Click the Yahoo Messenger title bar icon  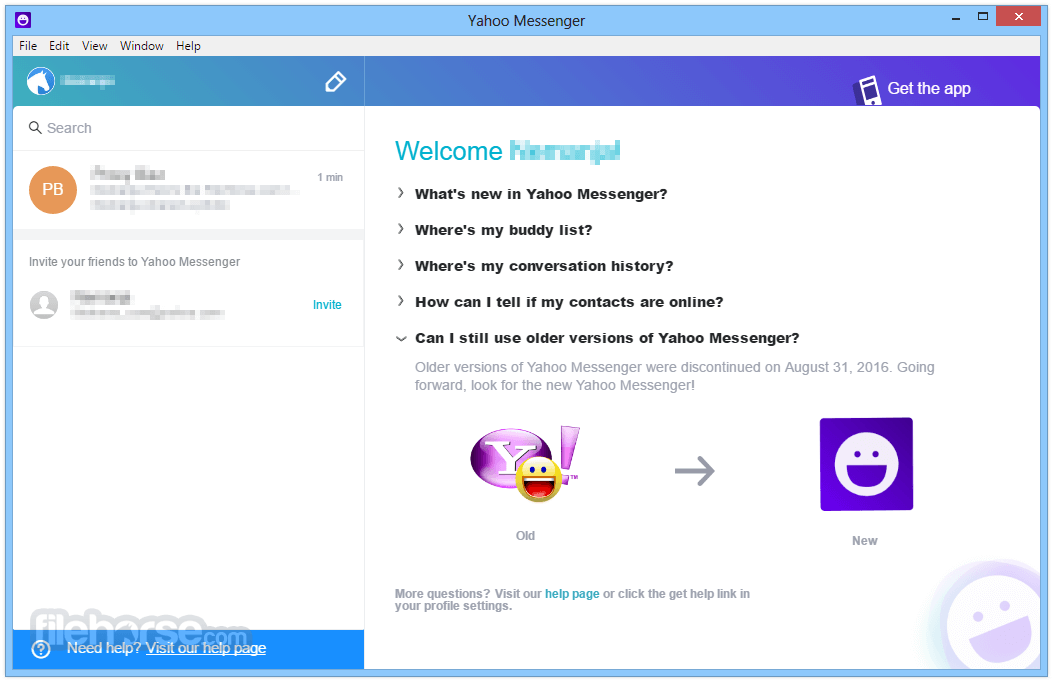23,20
